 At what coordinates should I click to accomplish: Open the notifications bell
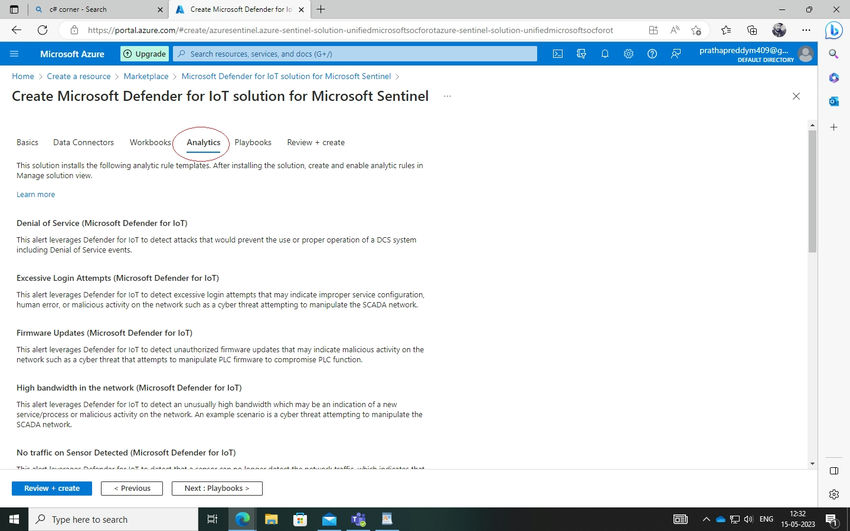tap(604, 54)
